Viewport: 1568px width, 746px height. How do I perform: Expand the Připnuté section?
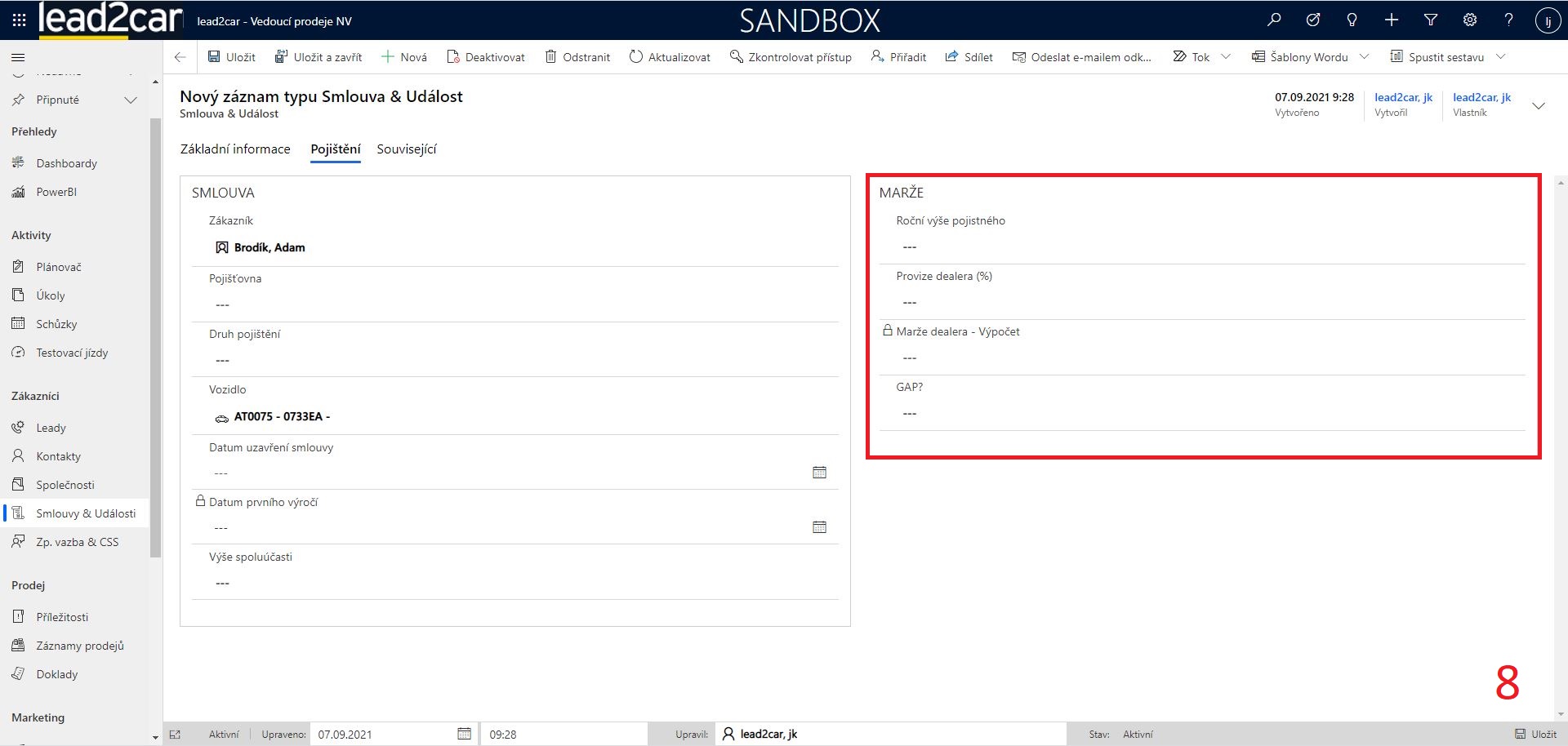click(x=130, y=100)
